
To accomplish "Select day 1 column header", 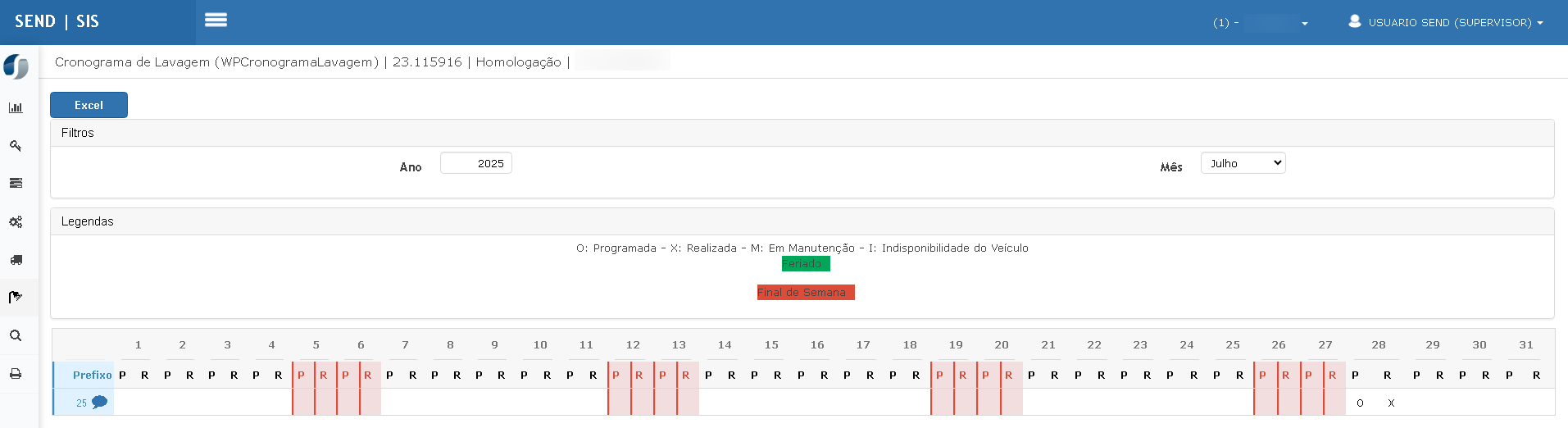I will pyautogui.click(x=138, y=345).
